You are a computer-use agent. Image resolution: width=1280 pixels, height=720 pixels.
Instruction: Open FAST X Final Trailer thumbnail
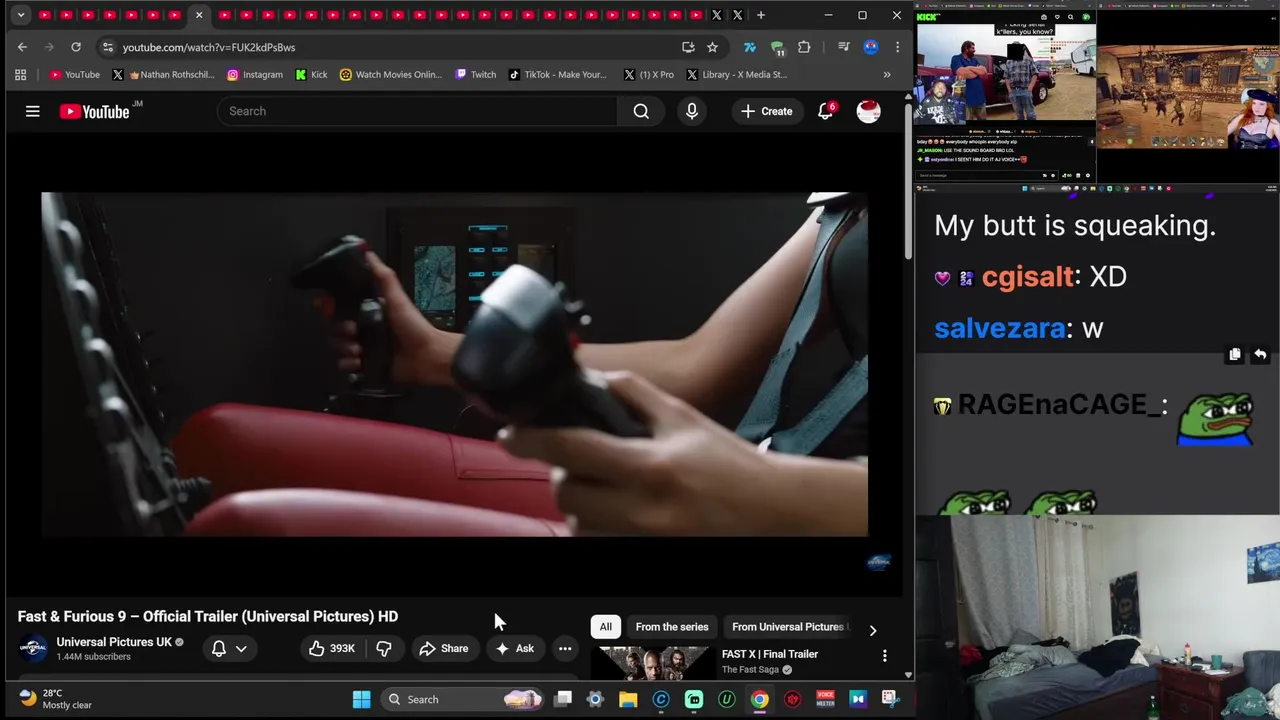click(653, 664)
